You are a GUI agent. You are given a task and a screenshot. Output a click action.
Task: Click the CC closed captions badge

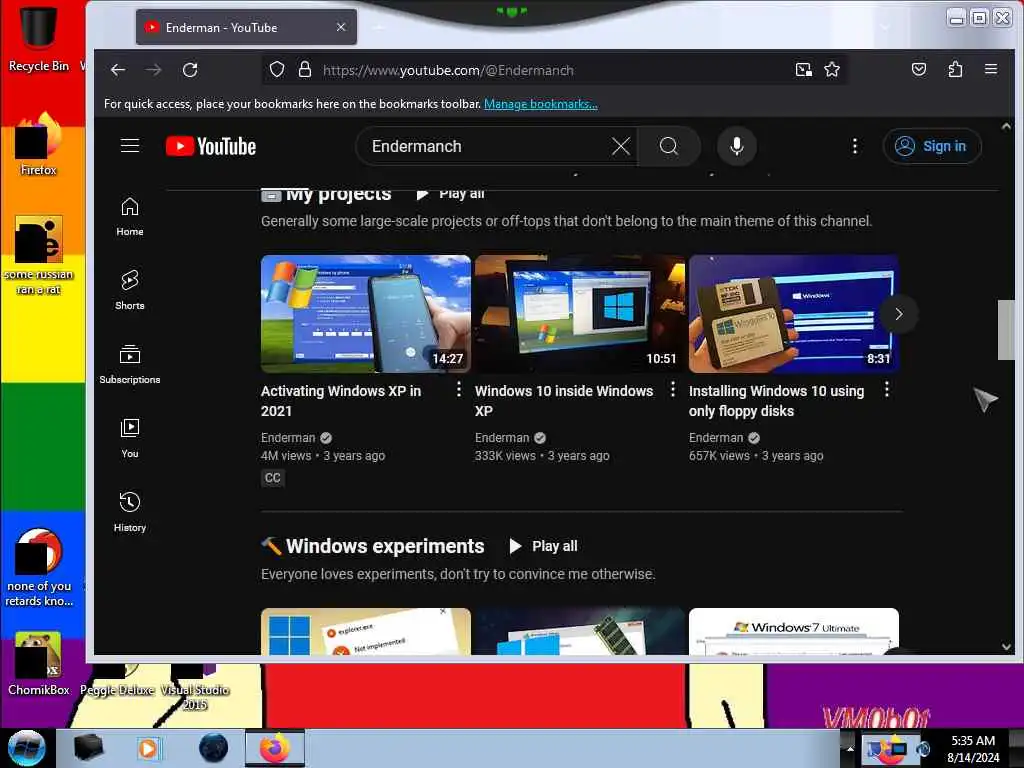click(x=272, y=477)
